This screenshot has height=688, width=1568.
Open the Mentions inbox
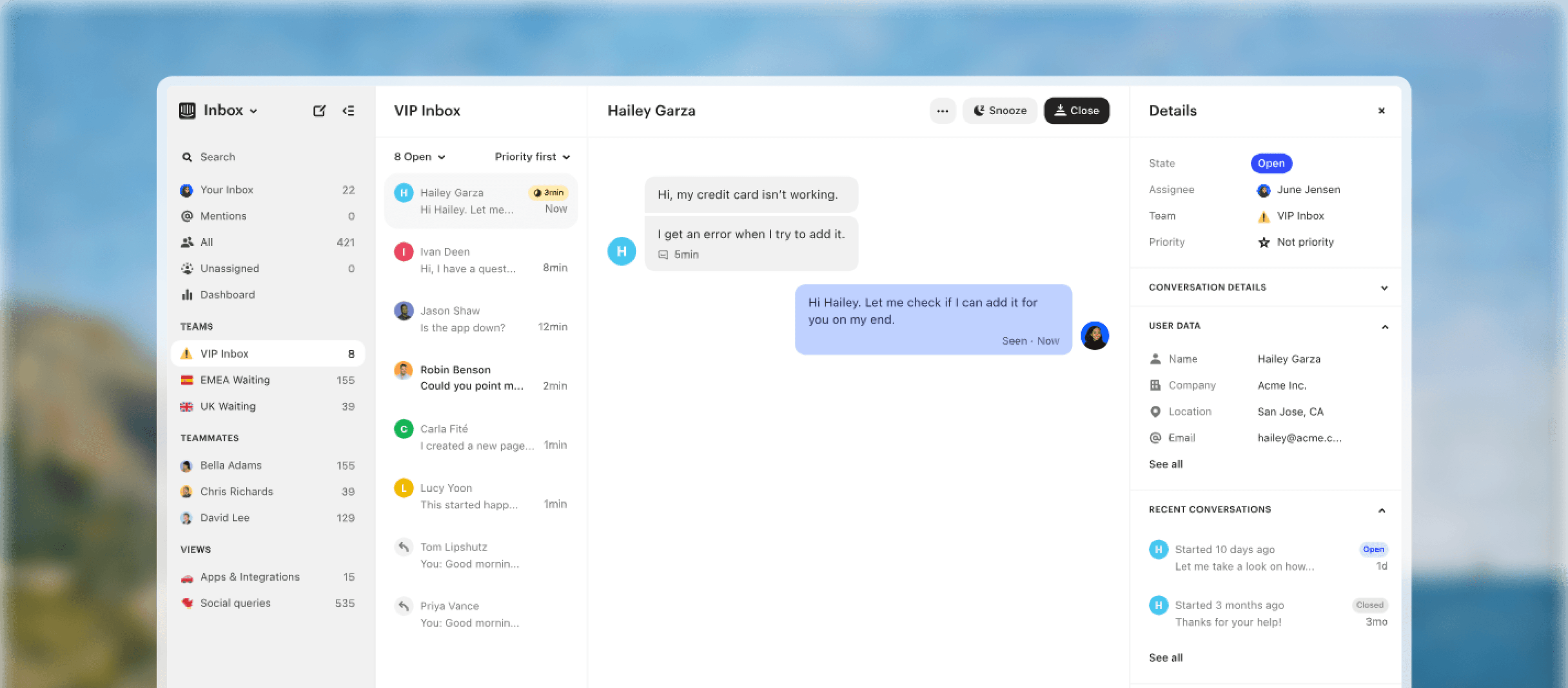[223, 215]
